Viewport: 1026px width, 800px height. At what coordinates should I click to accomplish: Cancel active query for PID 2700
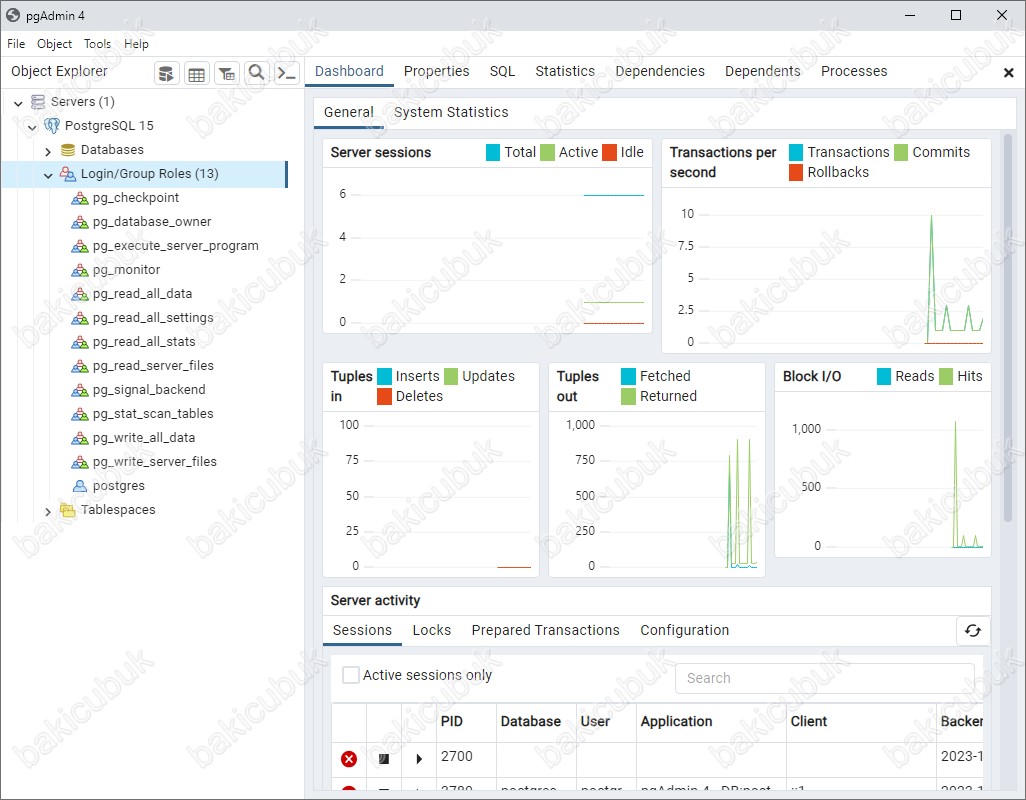[384, 759]
